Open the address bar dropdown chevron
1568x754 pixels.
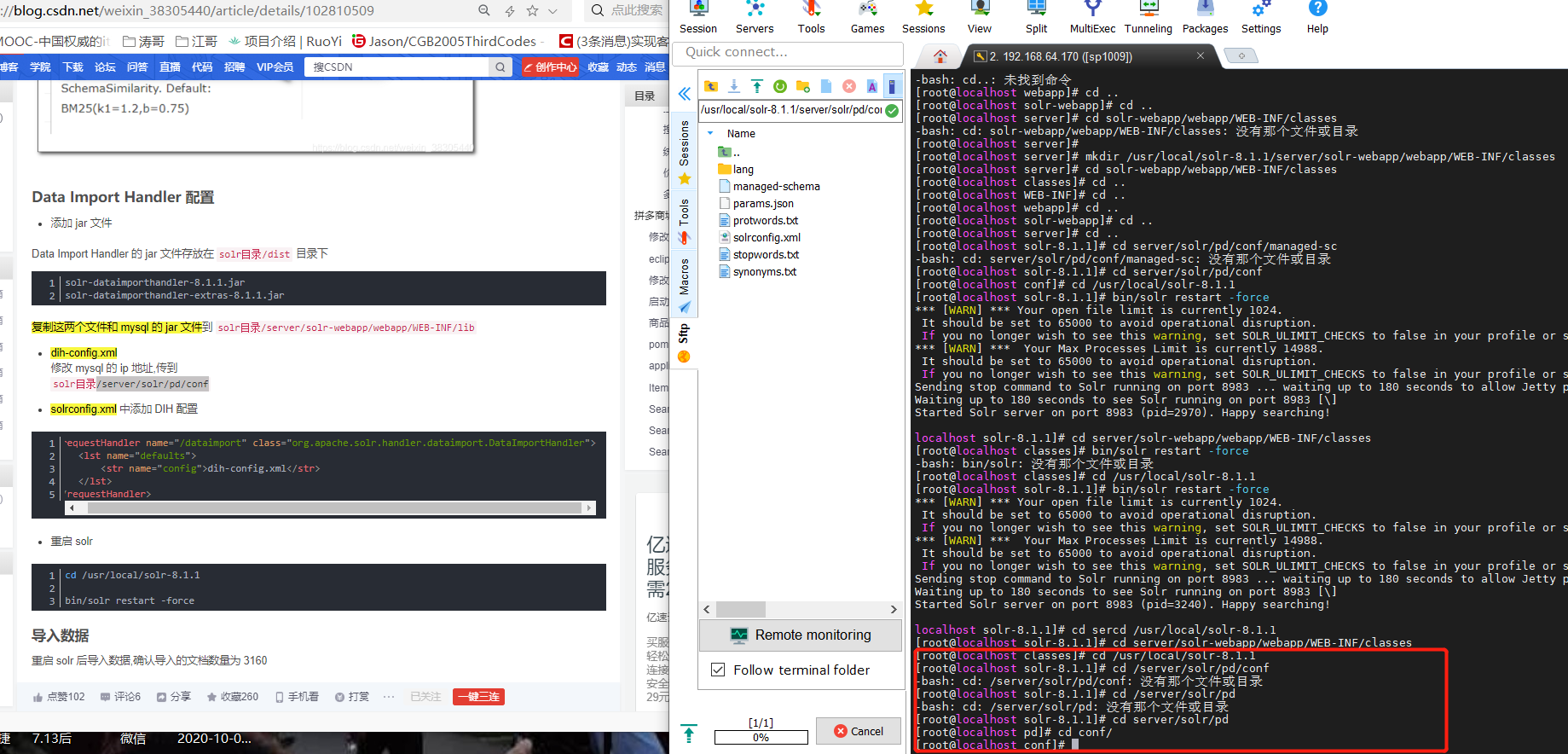click(553, 10)
